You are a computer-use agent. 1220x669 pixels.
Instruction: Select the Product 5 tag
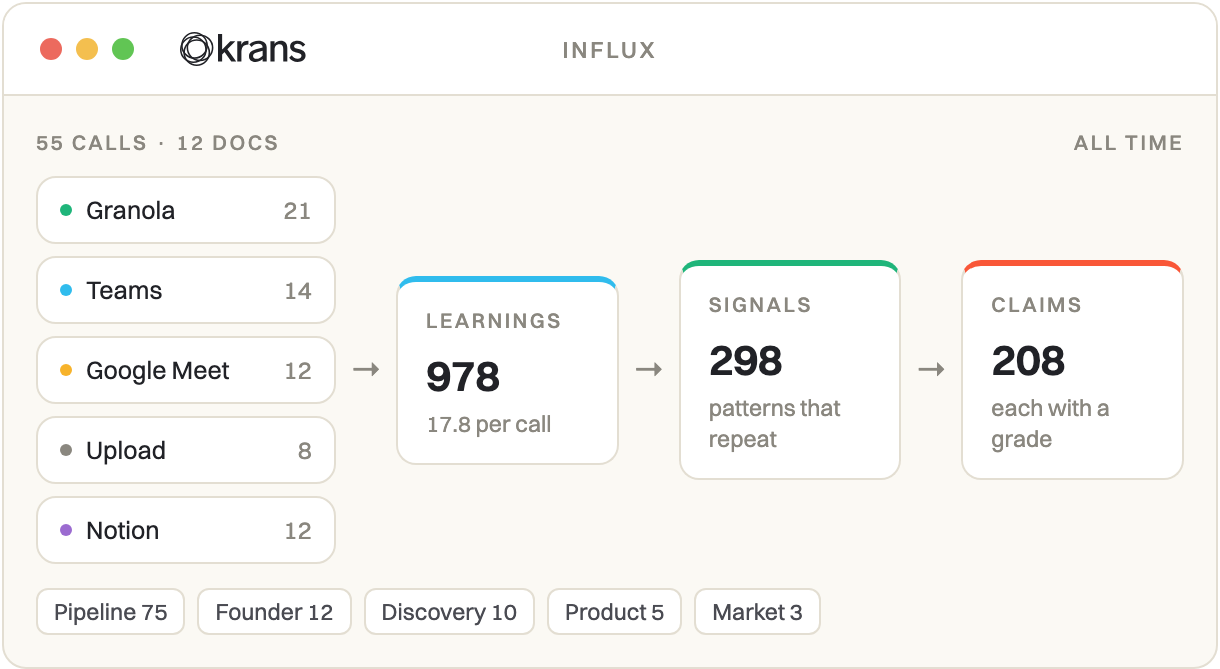614,612
